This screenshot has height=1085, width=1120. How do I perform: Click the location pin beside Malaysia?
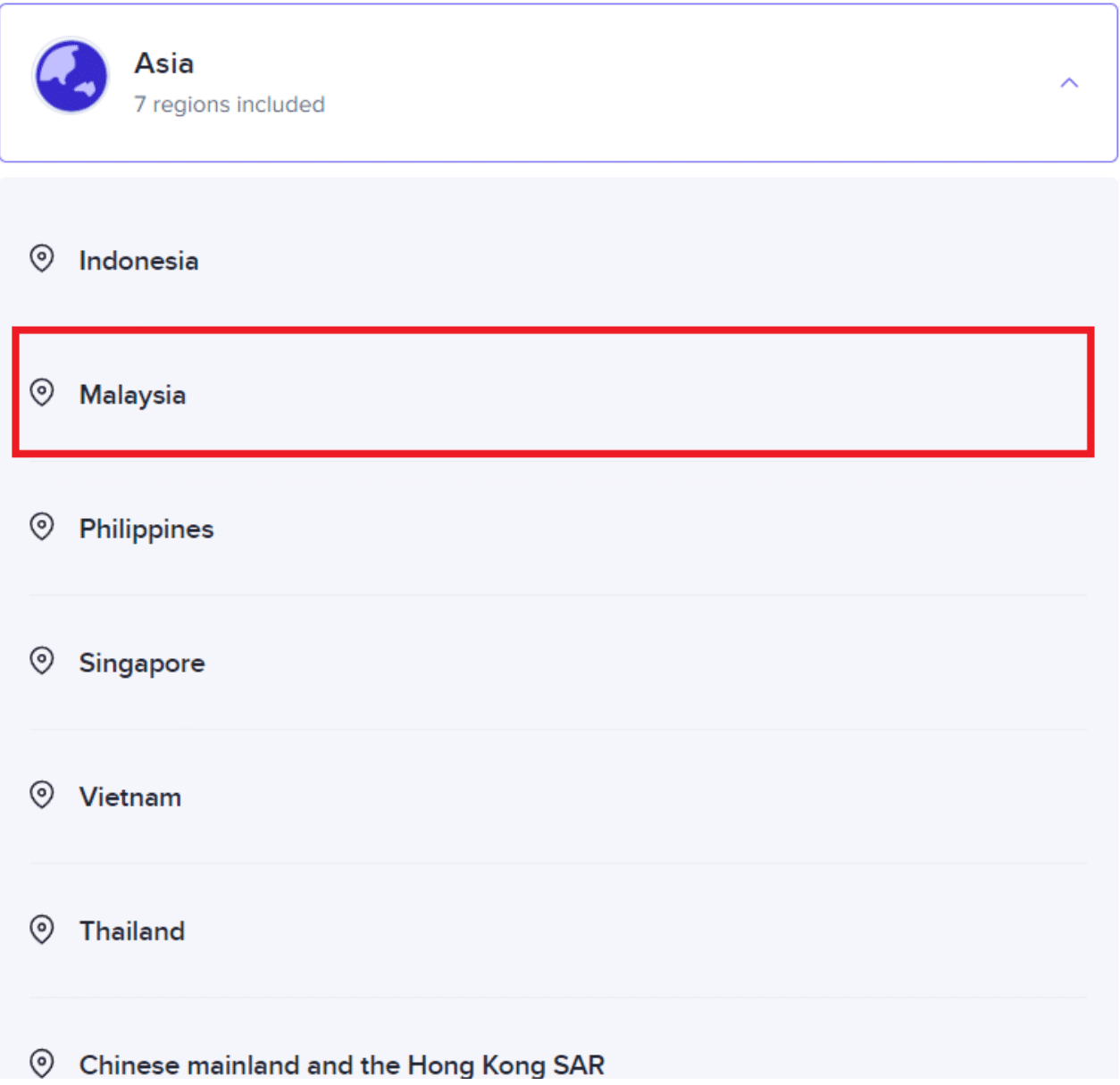tap(42, 393)
